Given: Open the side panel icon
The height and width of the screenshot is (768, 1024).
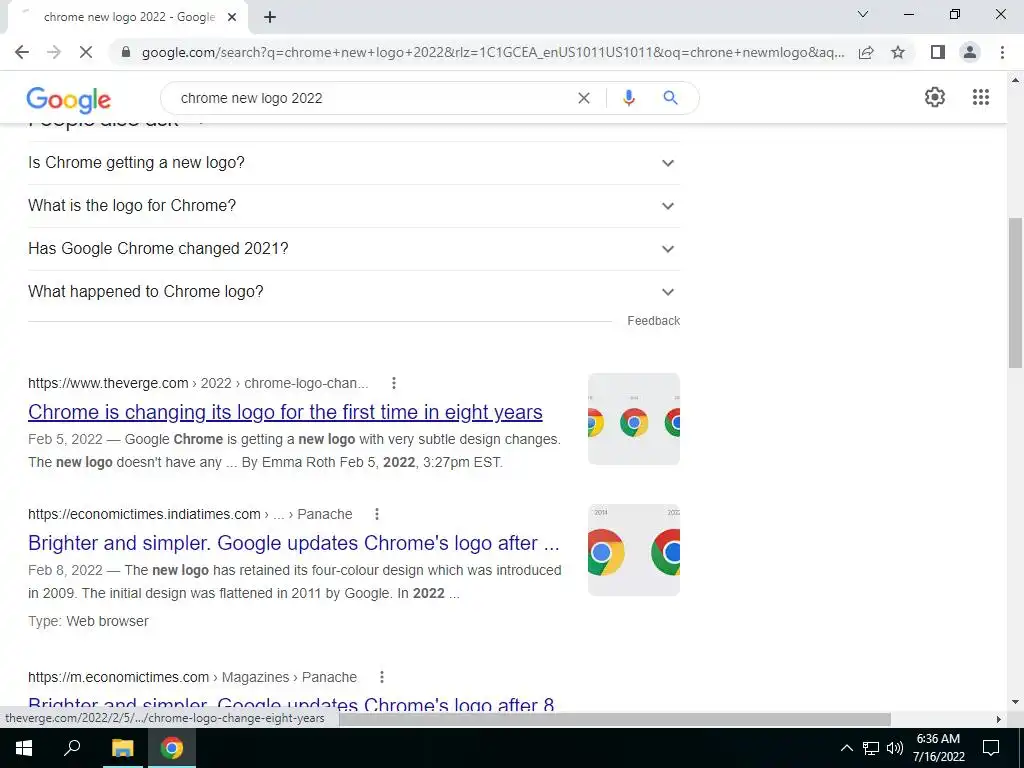Looking at the screenshot, I should 938,52.
